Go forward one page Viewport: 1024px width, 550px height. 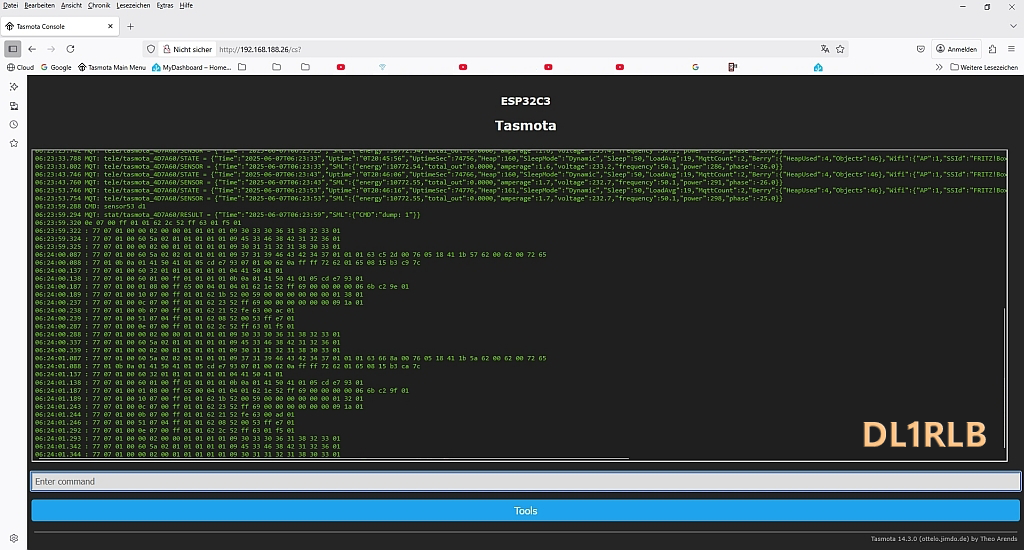pyautogui.click(x=51, y=49)
